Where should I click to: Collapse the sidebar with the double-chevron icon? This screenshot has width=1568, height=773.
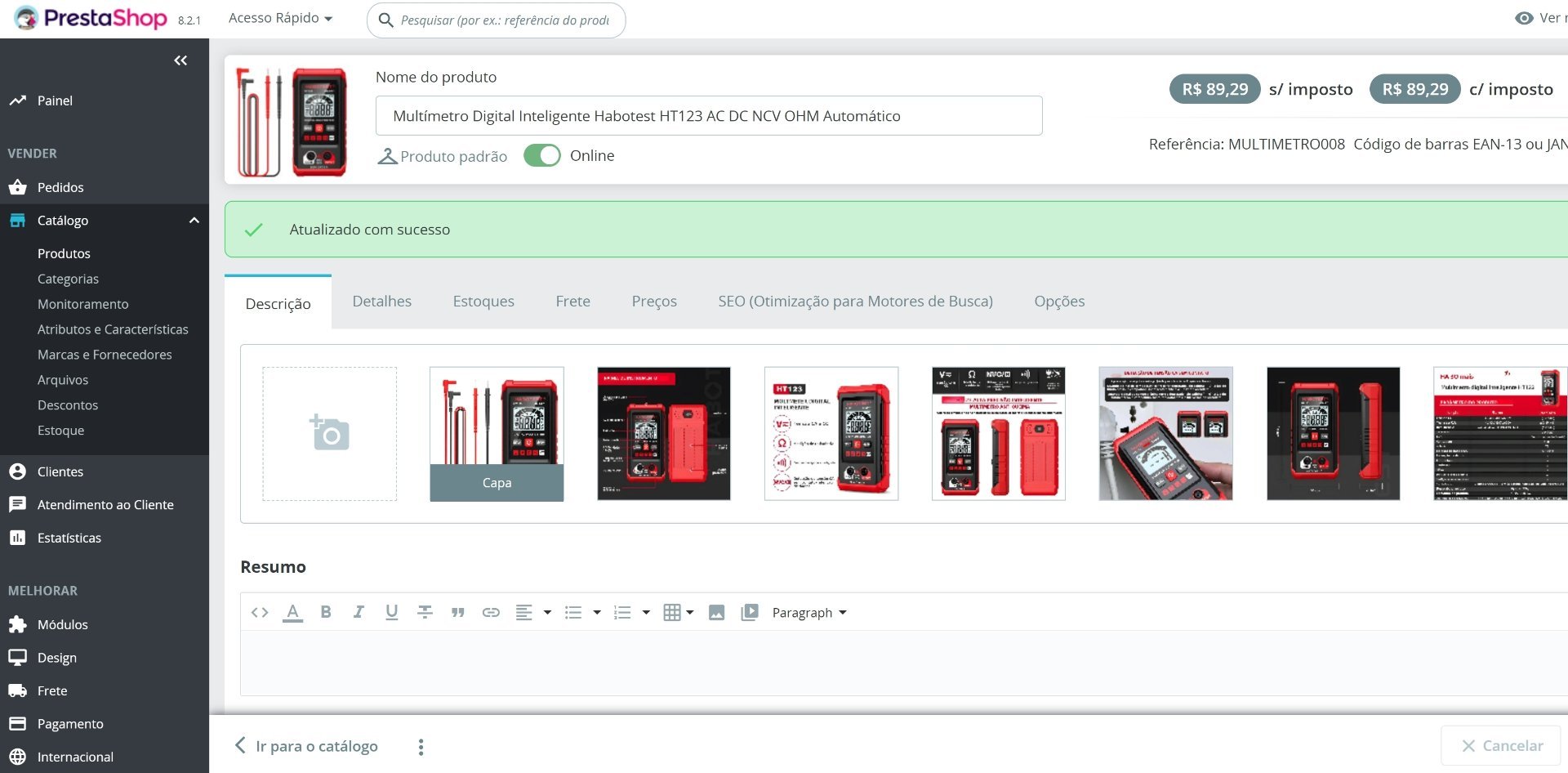click(x=180, y=60)
